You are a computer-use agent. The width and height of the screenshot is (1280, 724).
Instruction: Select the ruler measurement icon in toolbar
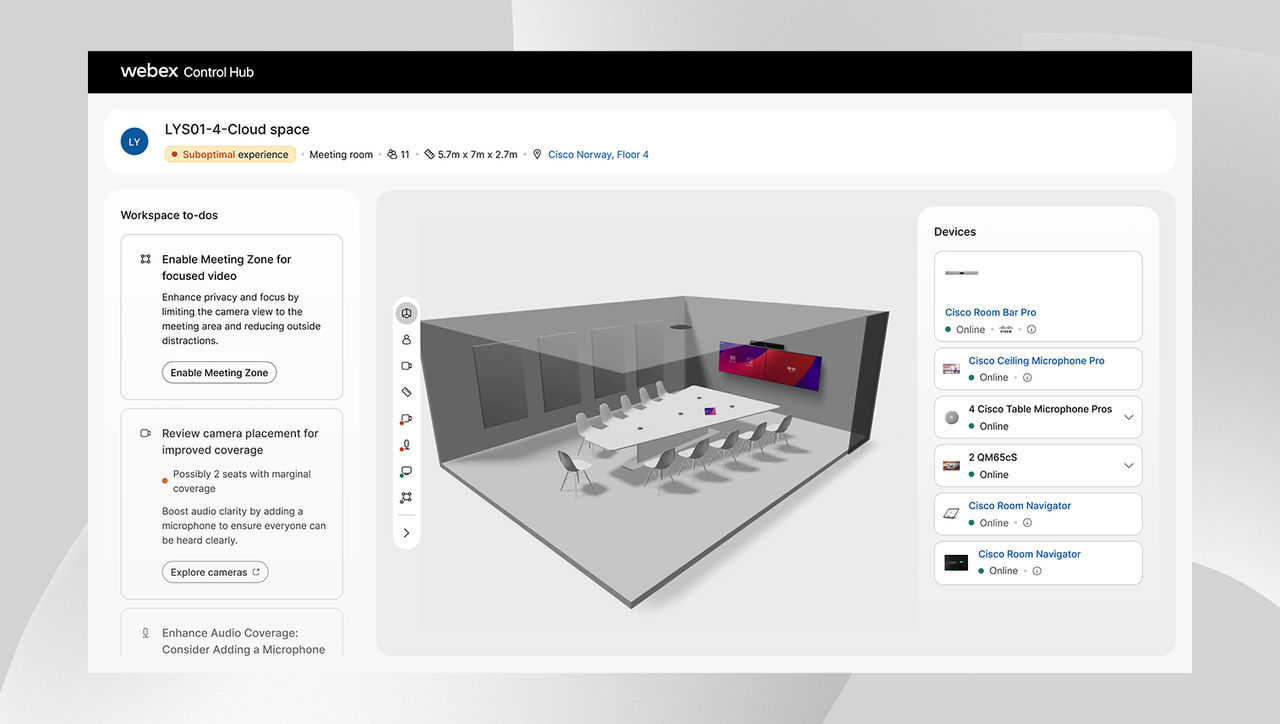coord(406,393)
